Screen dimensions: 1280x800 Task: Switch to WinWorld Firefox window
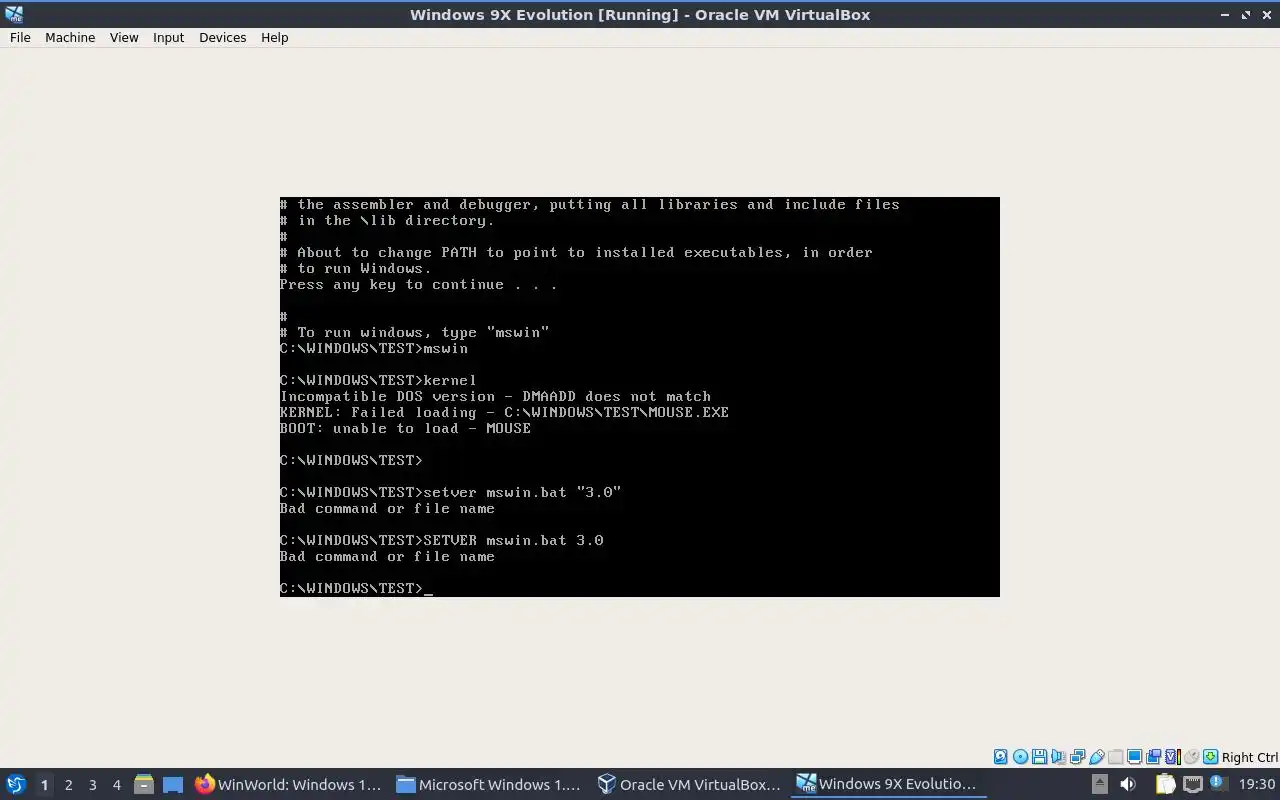289,784
